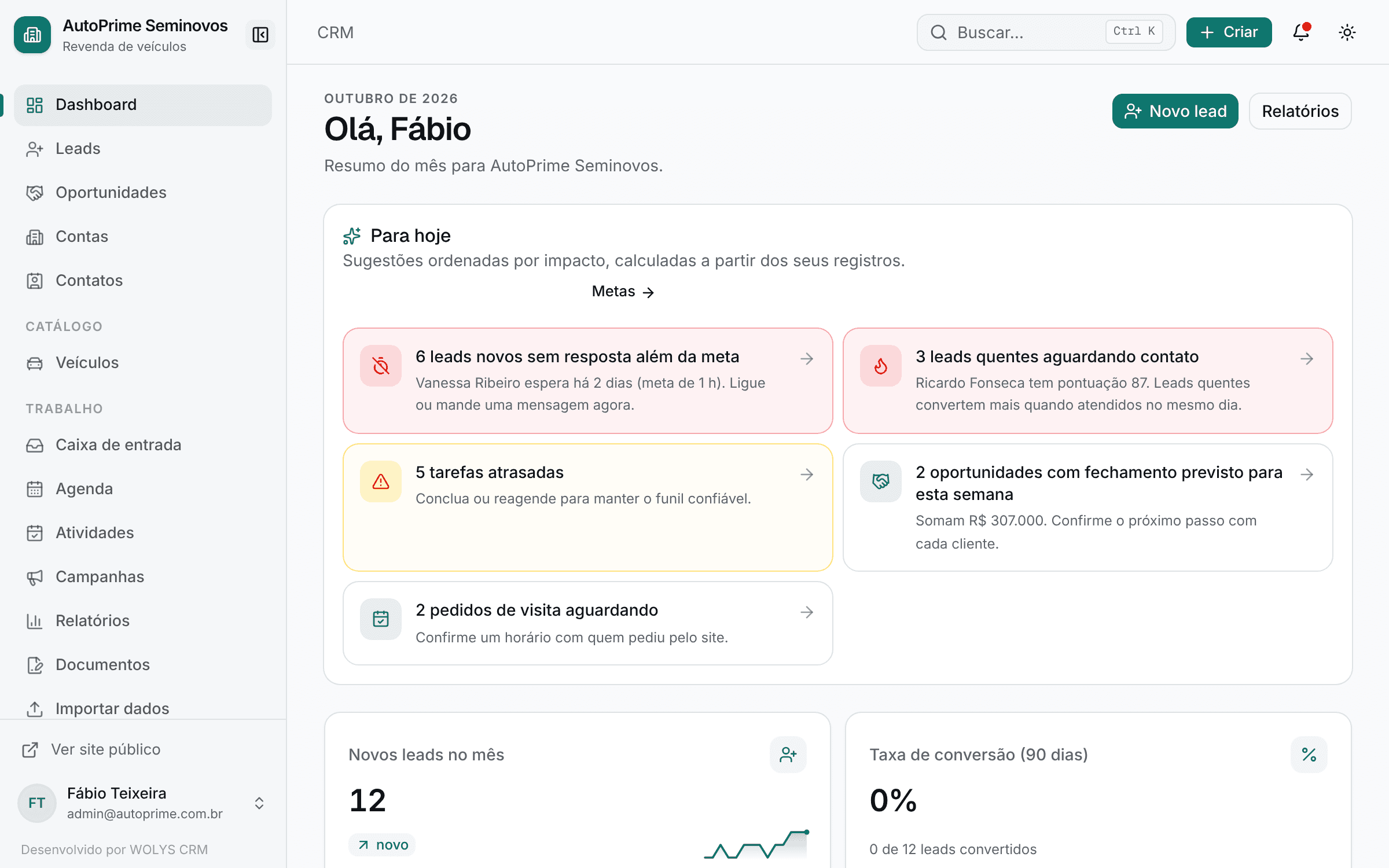Click the timer-off icon on leads novos card
Viewport: 1389px width, 868px height.
(x=381, y=366)
